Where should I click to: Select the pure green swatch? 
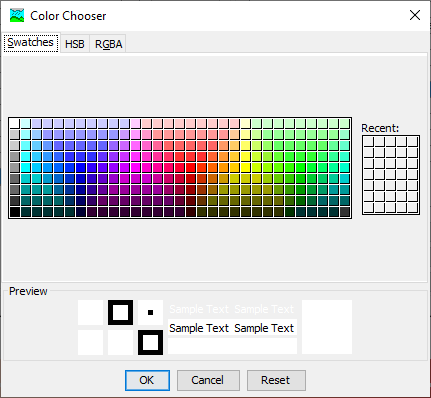[x=300, y=168]
